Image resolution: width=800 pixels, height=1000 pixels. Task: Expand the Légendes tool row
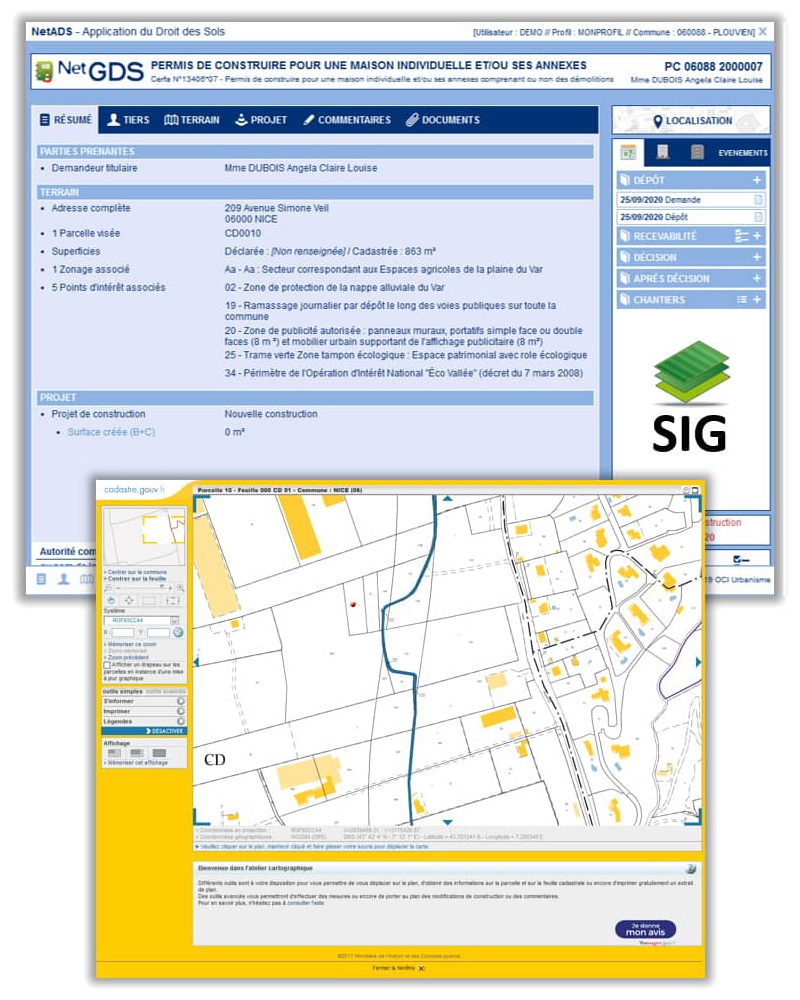coord(144,721)
